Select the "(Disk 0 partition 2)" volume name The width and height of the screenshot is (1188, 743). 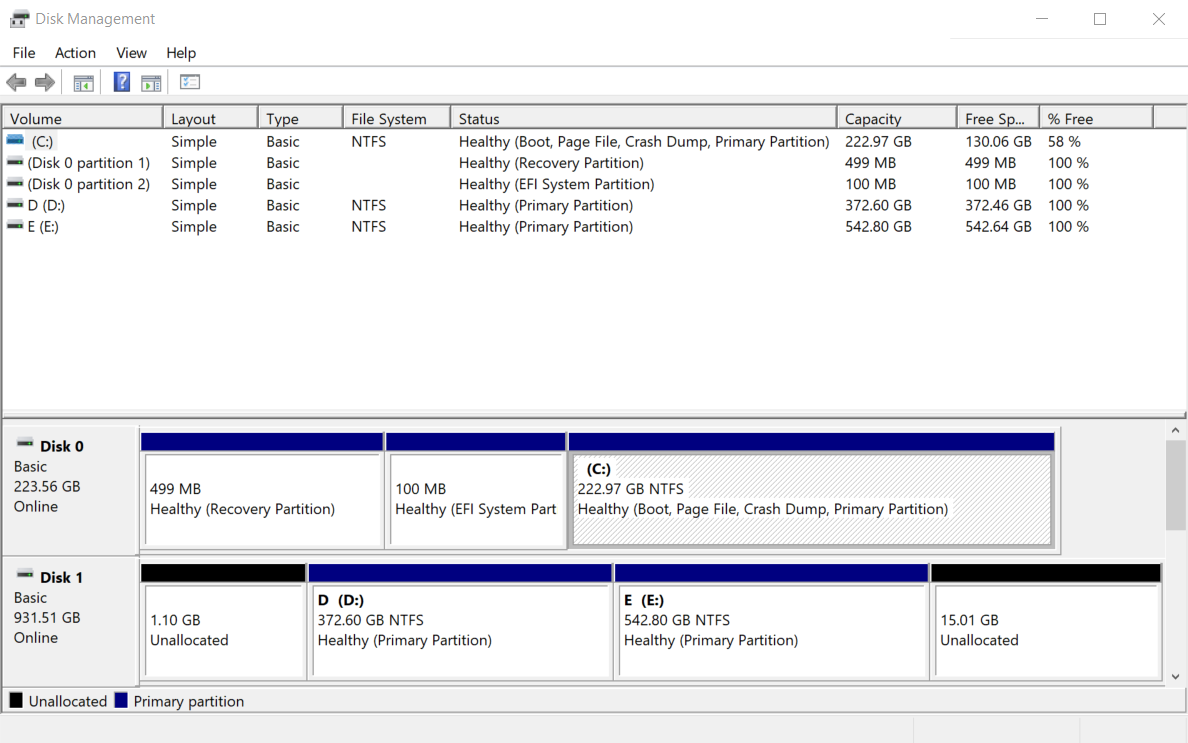pos(89,184)
